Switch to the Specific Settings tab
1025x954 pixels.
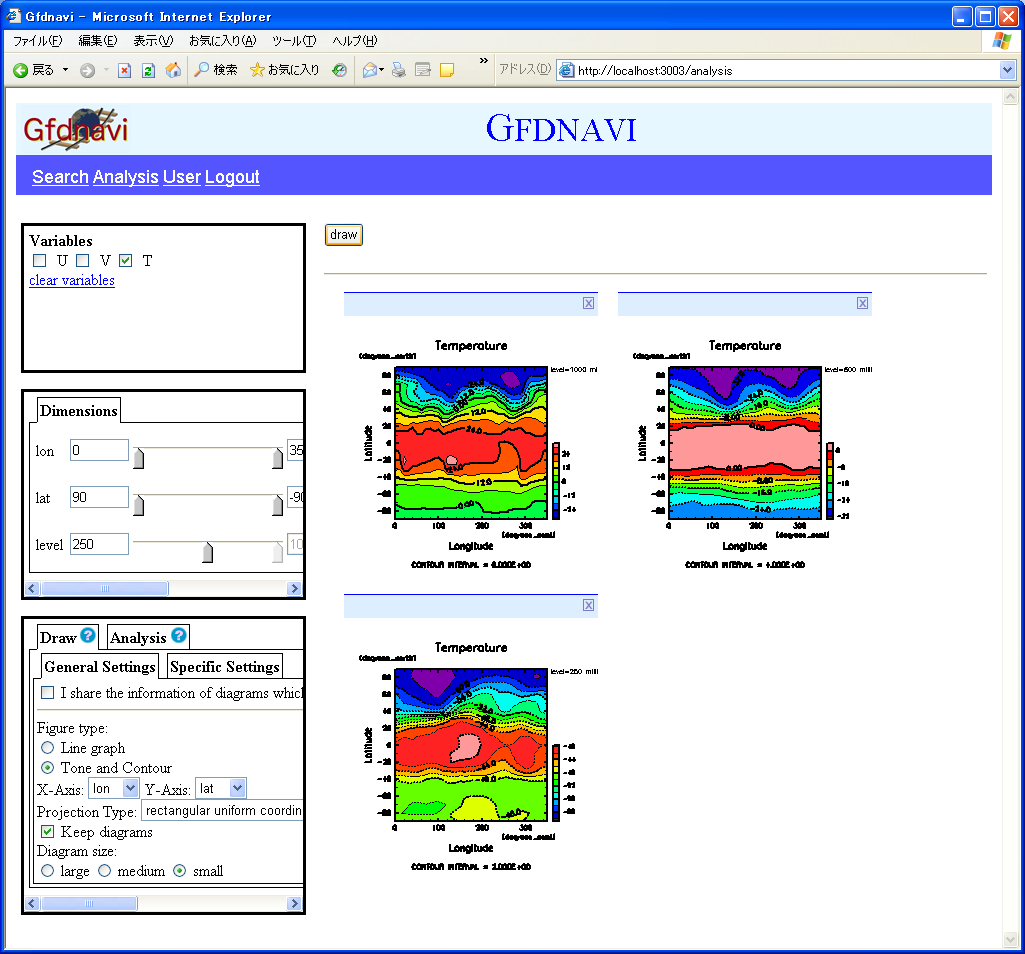click(x=224, y=667)
